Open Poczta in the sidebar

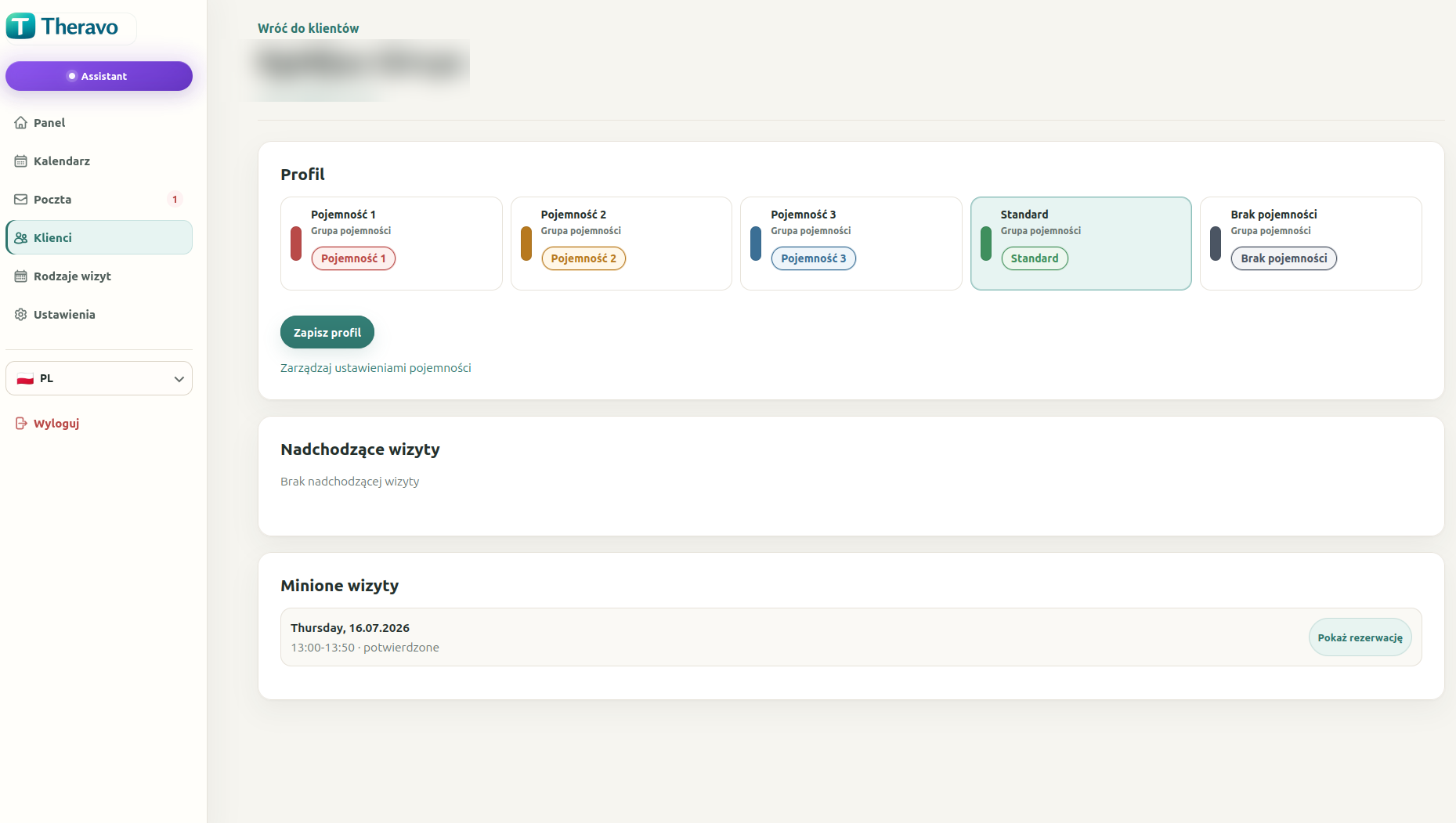tap(99, 200)
